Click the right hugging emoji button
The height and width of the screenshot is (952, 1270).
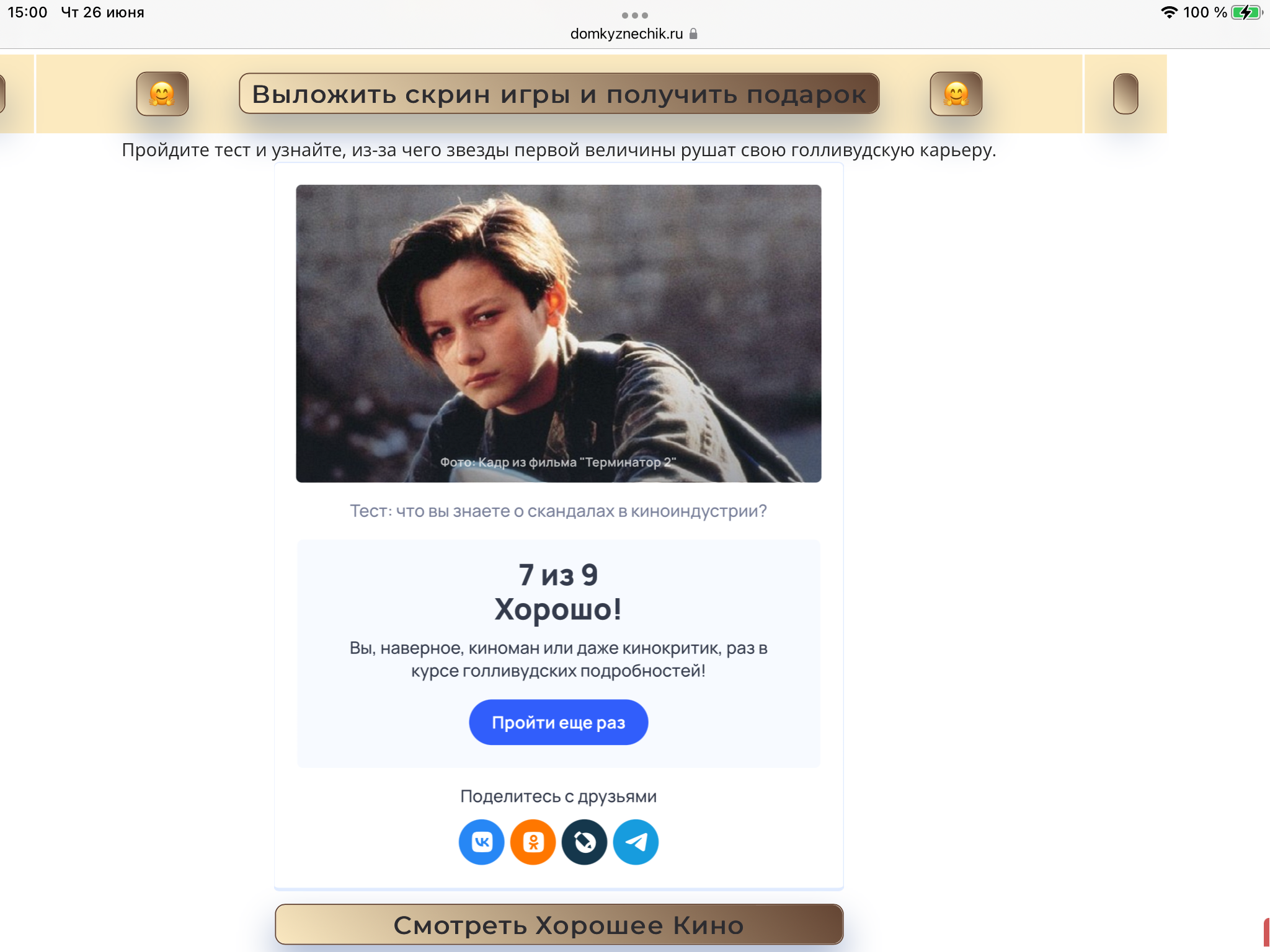point(956,94)
